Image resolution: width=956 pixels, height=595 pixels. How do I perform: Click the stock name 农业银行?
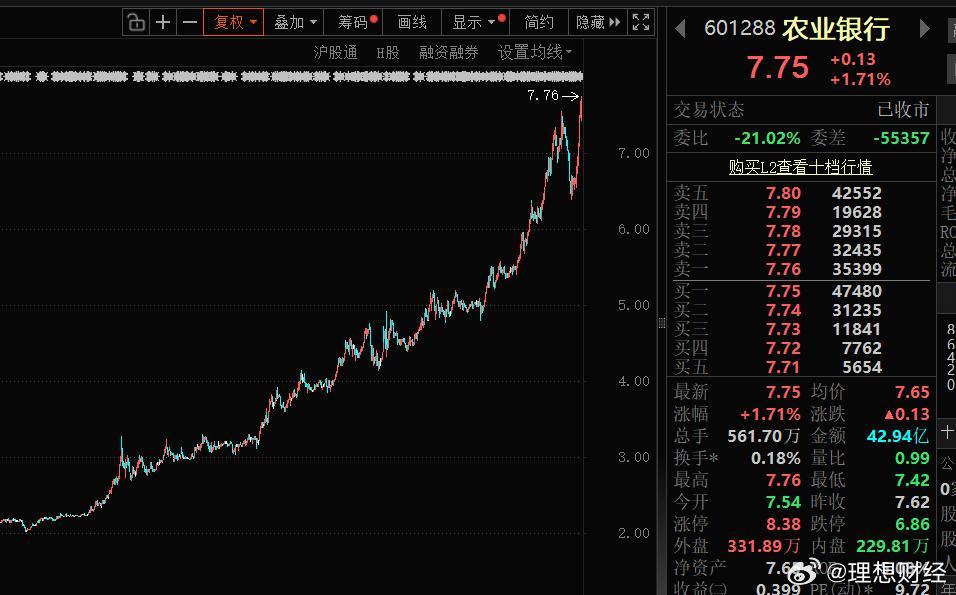[836, 29]
